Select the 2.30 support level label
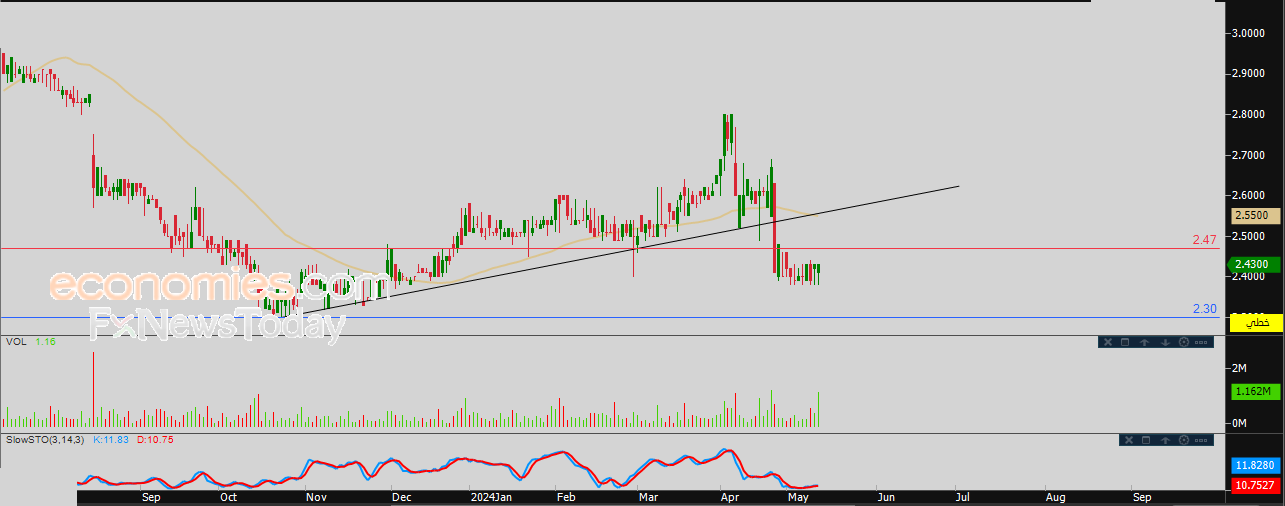The width and height of the screenshot is (1285, 506). [x=1204, y=309]
